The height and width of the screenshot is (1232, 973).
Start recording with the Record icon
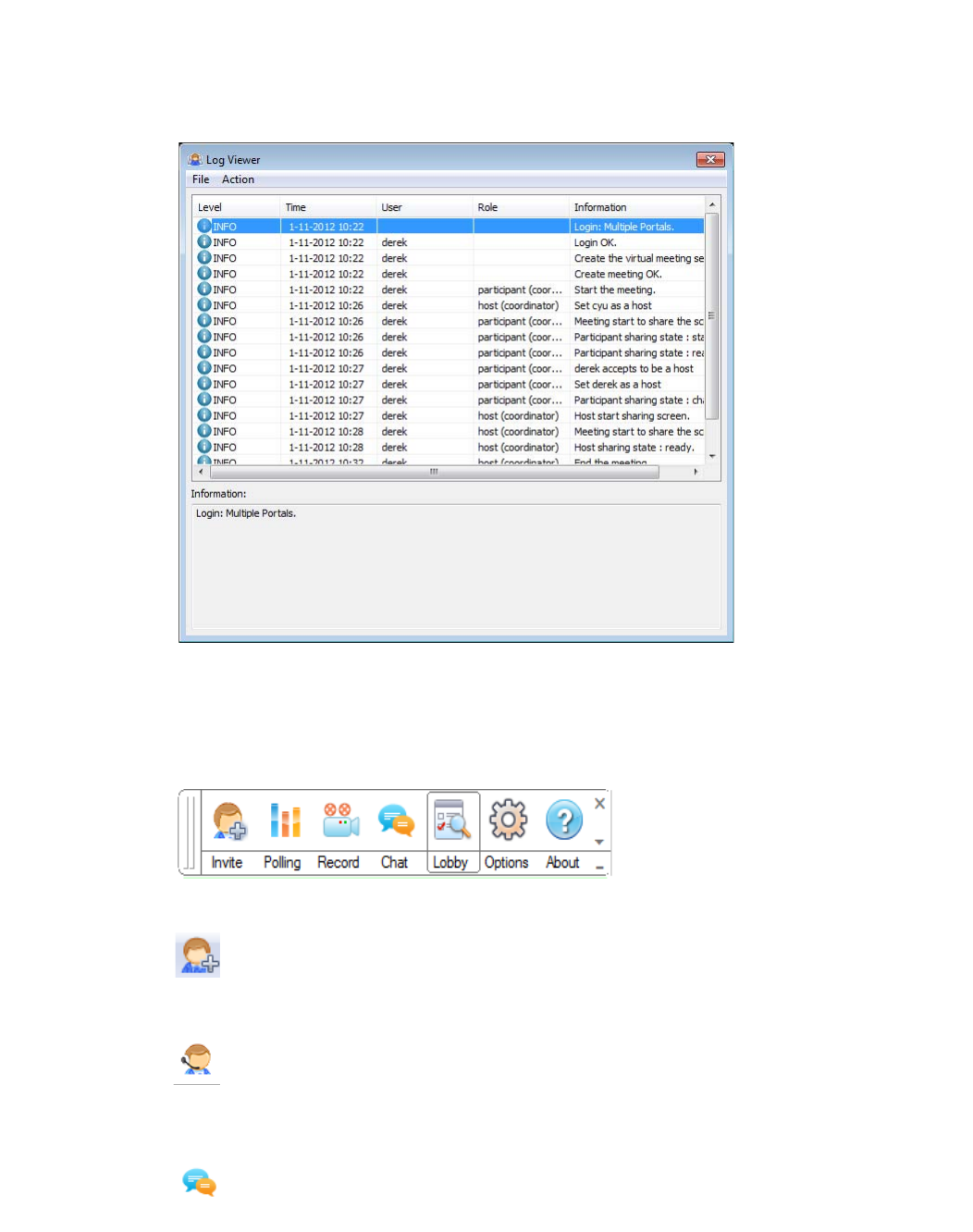pos(339,833)
